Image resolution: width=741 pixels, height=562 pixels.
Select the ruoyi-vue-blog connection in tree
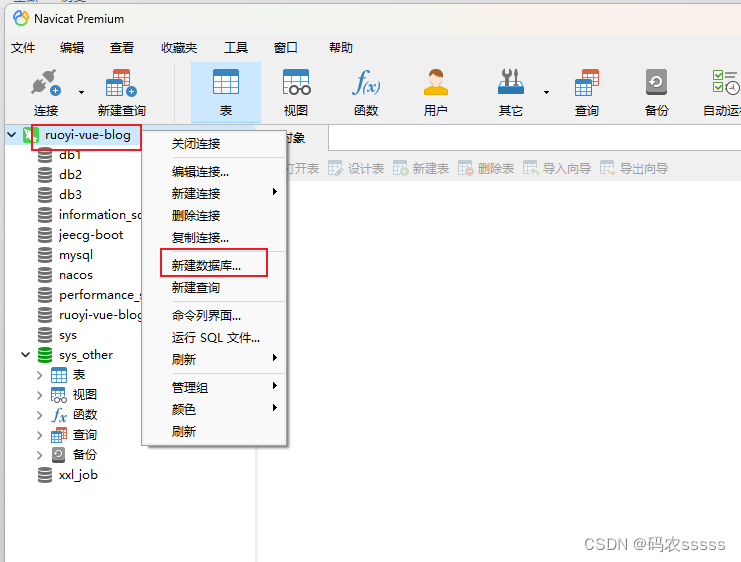click(87, 135)
